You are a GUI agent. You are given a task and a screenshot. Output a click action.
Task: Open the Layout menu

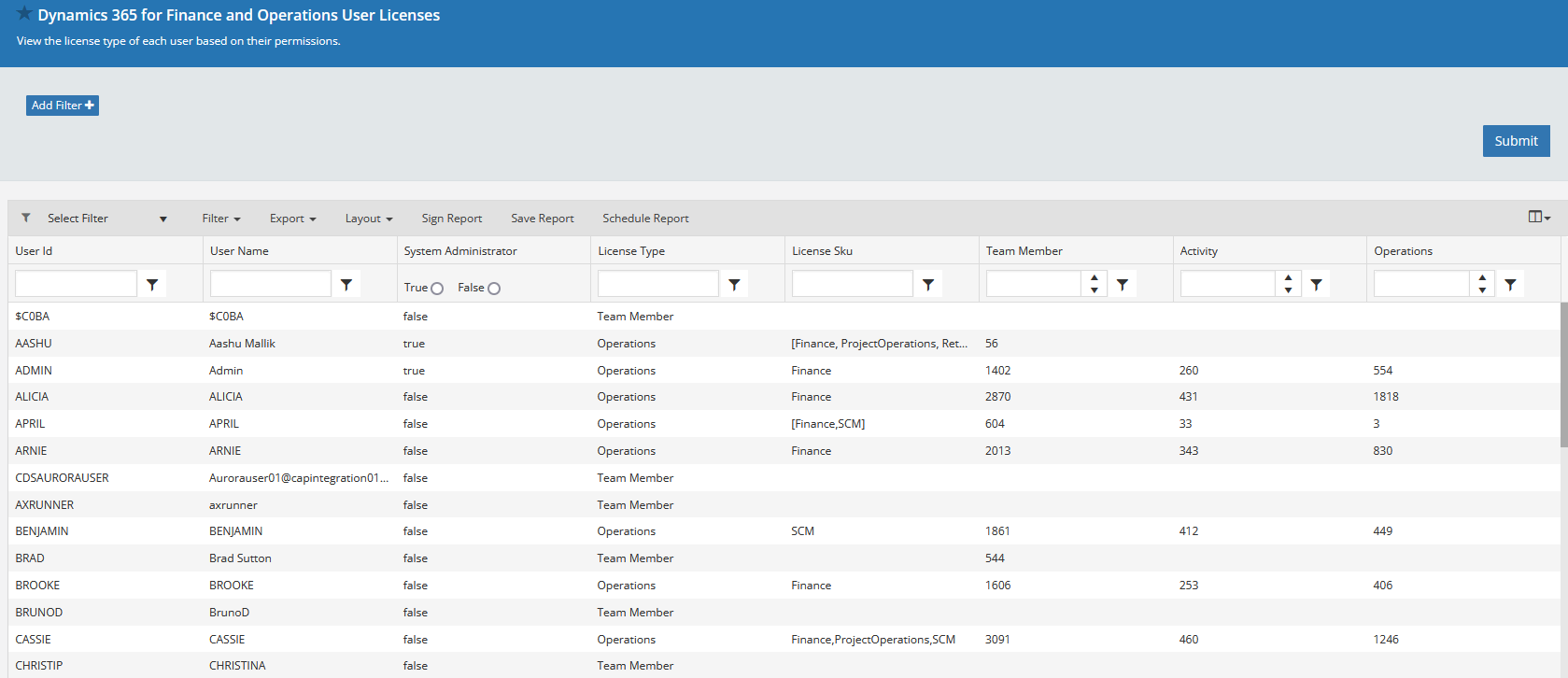pyautogui.click(x=369, y=219)
